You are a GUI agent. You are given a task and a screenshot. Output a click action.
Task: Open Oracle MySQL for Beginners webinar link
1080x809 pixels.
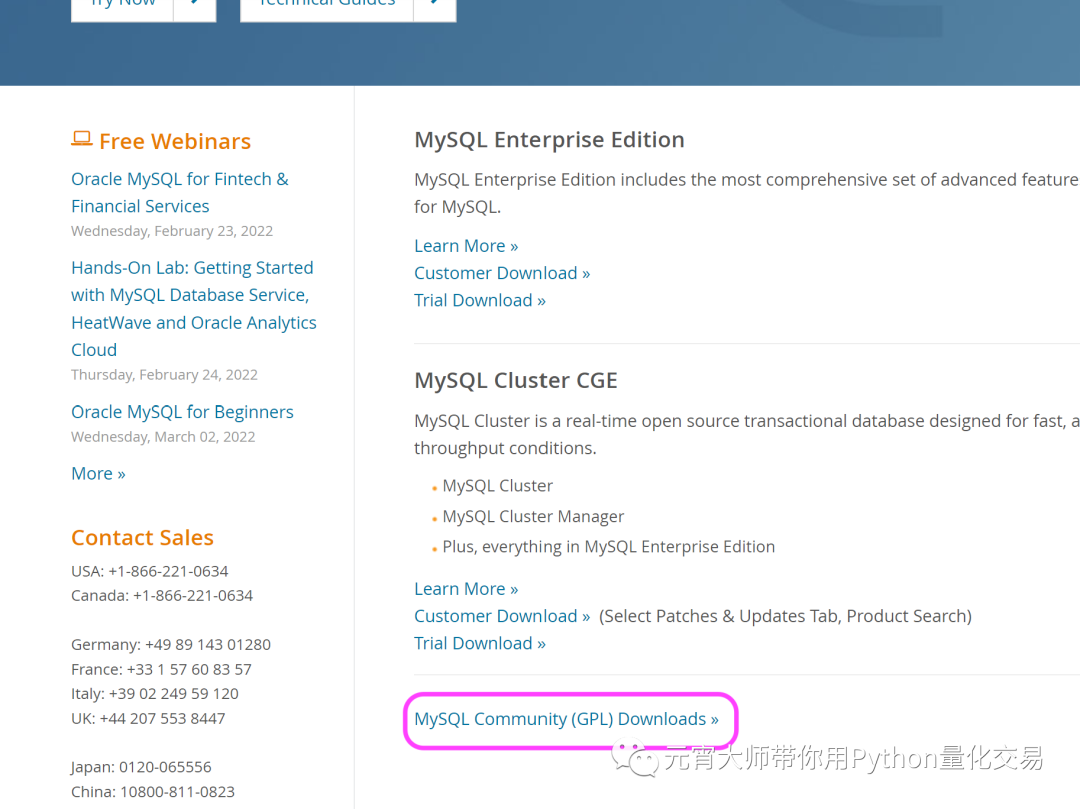[183, 412]
